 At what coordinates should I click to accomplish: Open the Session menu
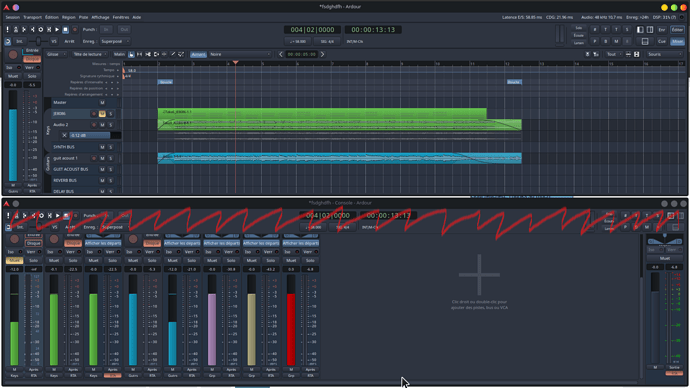coord(12,17)
